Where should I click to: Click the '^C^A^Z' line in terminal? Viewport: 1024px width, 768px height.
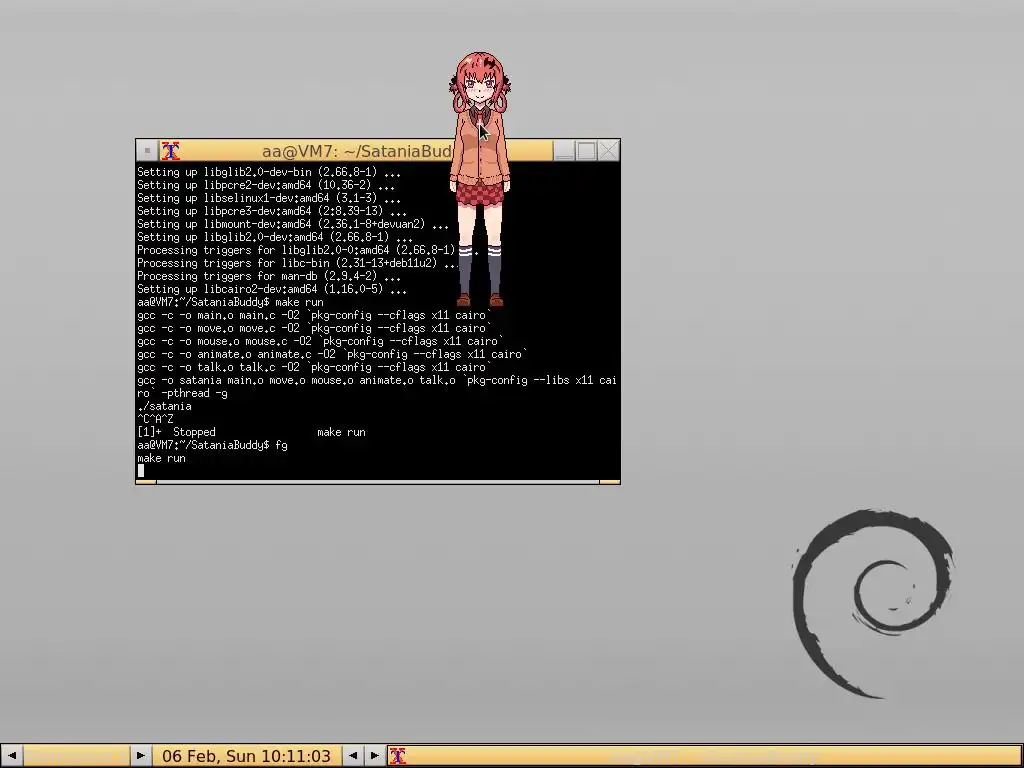(155, 419)
